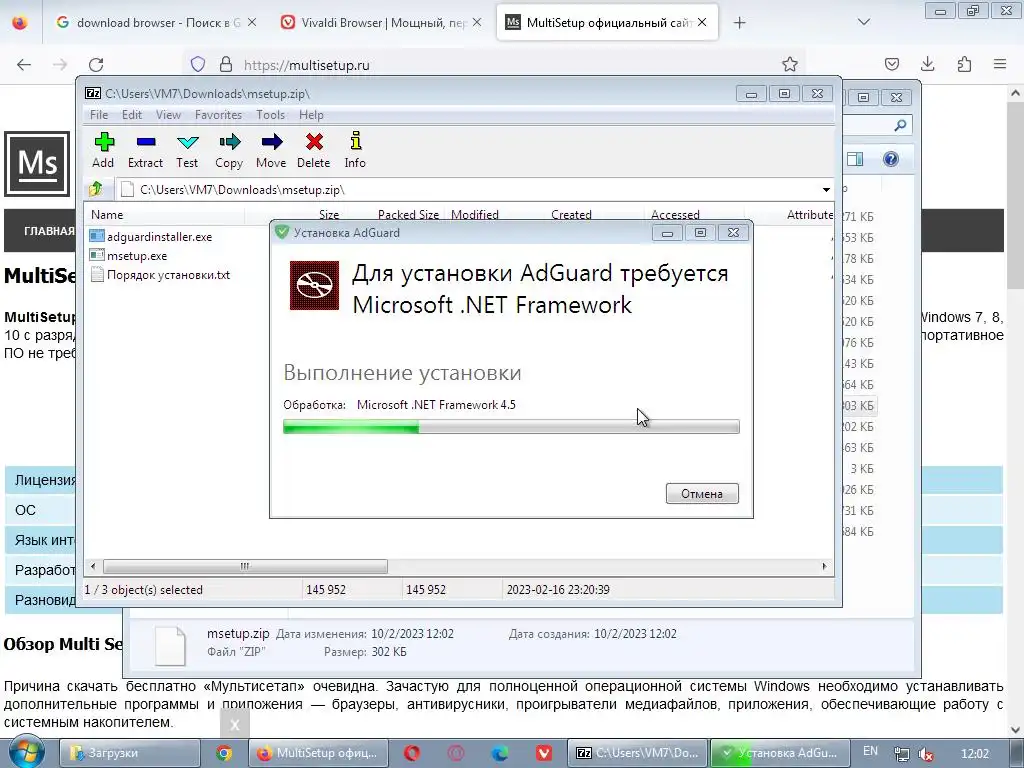
Task: Click ГЛАВНАЯ in website navigation
Action: click(49, 231)
